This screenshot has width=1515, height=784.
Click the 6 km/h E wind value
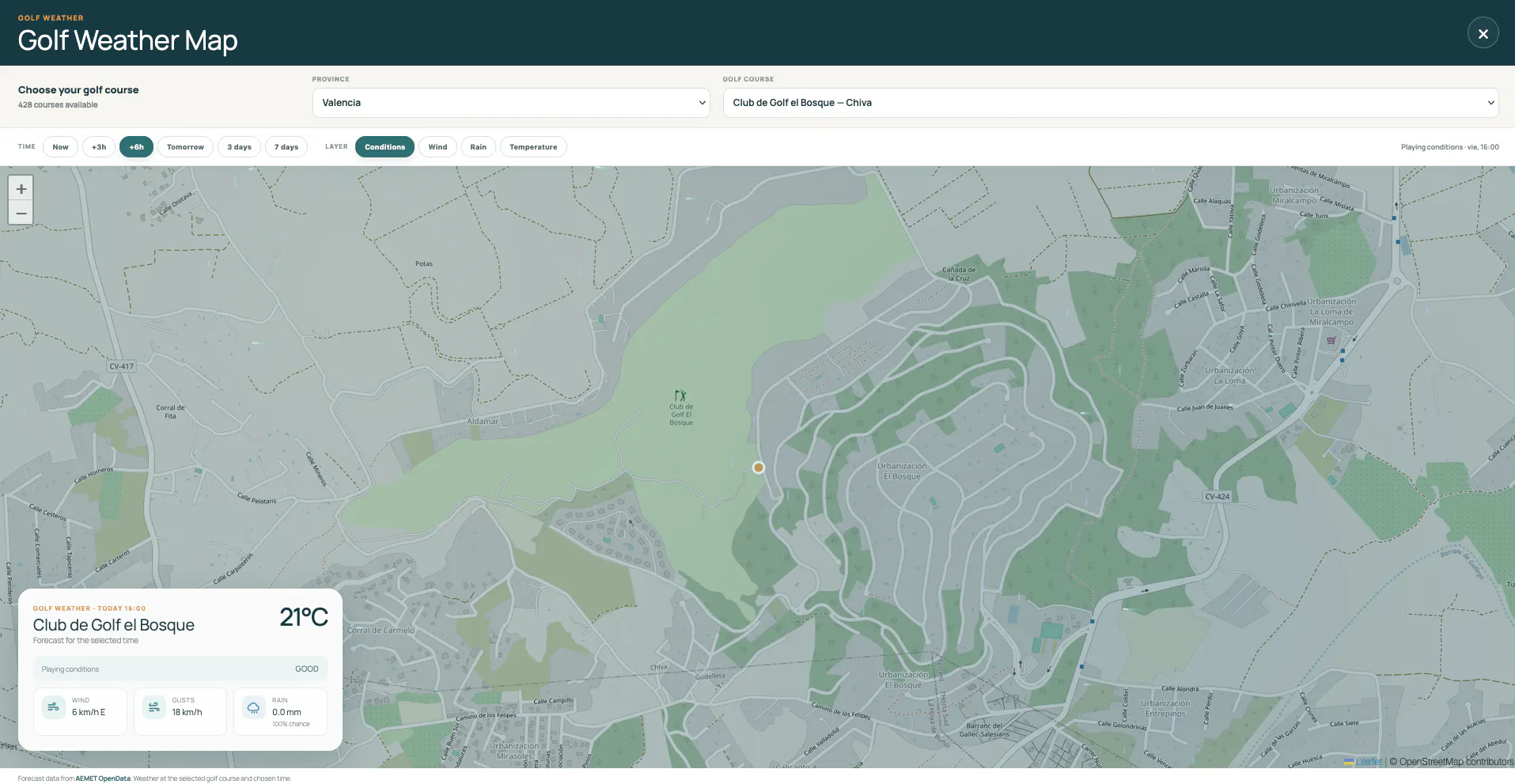(89, 712)
